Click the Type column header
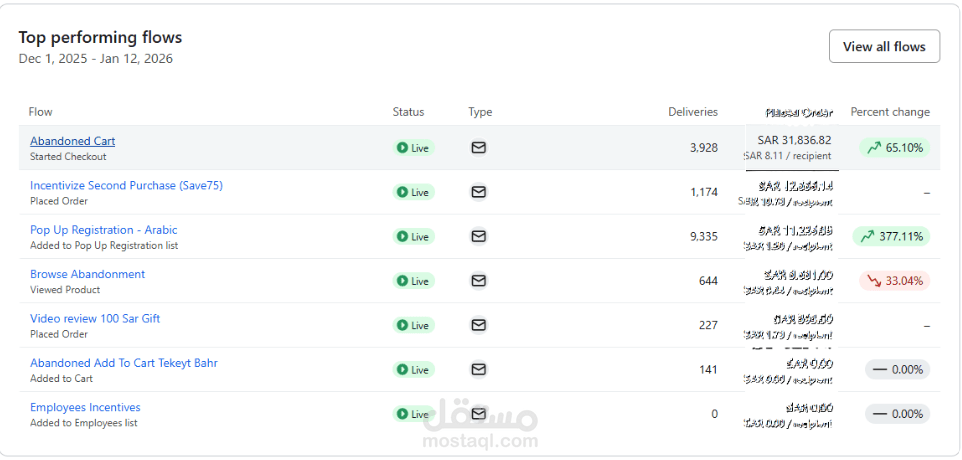The height and width of the screenshot is (460, 962). point(480,112)
